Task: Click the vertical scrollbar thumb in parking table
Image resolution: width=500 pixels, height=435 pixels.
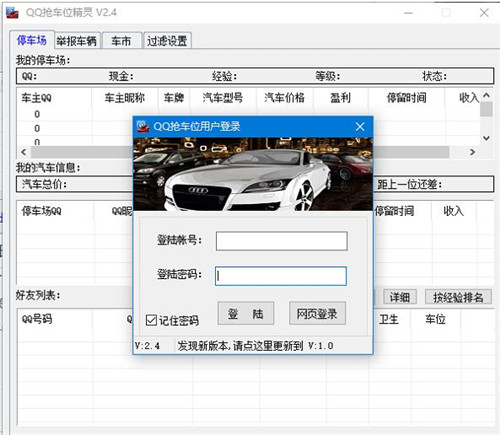Action: point(486,109)
